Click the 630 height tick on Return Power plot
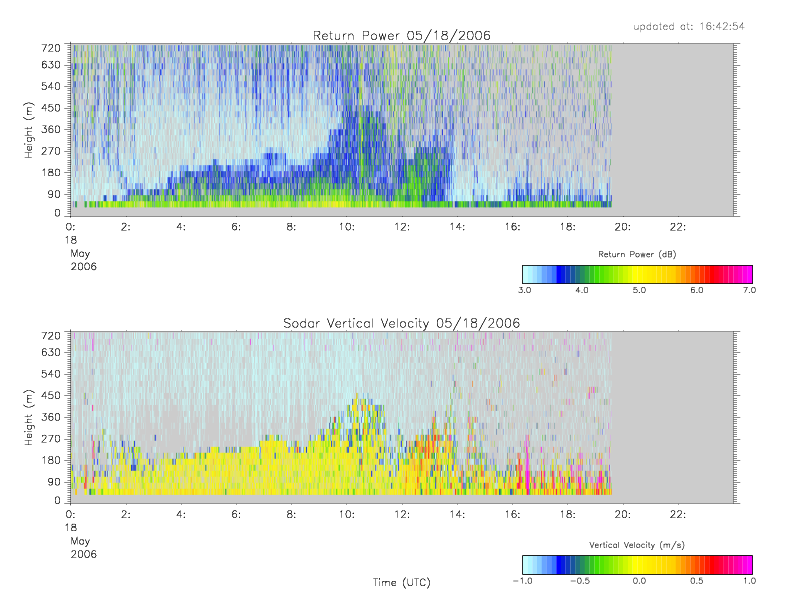The image size is (791, 611). tap(51, 65)
